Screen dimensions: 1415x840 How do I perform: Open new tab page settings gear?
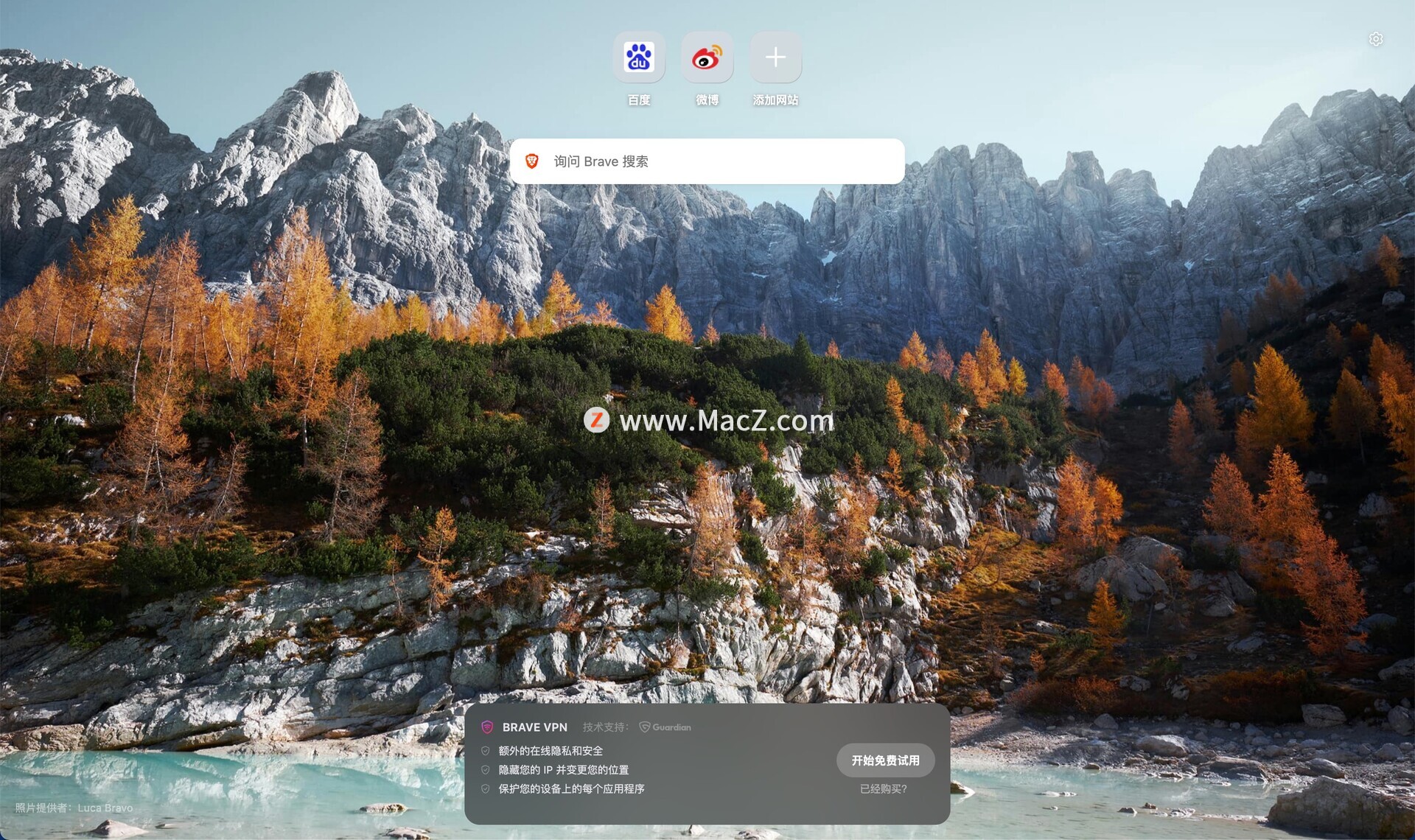[1375, 39]
